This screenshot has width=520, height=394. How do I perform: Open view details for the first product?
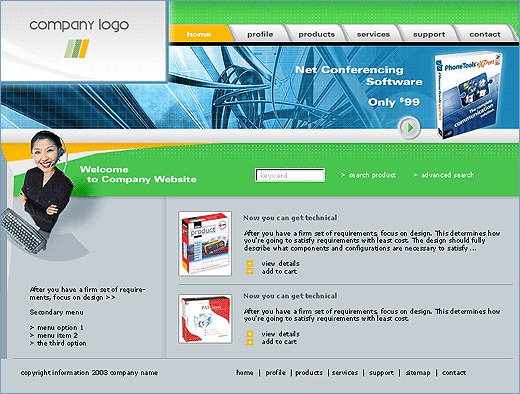pyautogui.click(x=280, y=263)
